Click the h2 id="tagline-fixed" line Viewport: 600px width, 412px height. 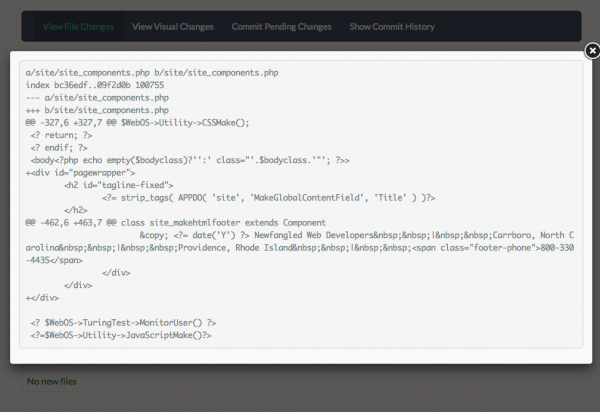tap(119, 185)
